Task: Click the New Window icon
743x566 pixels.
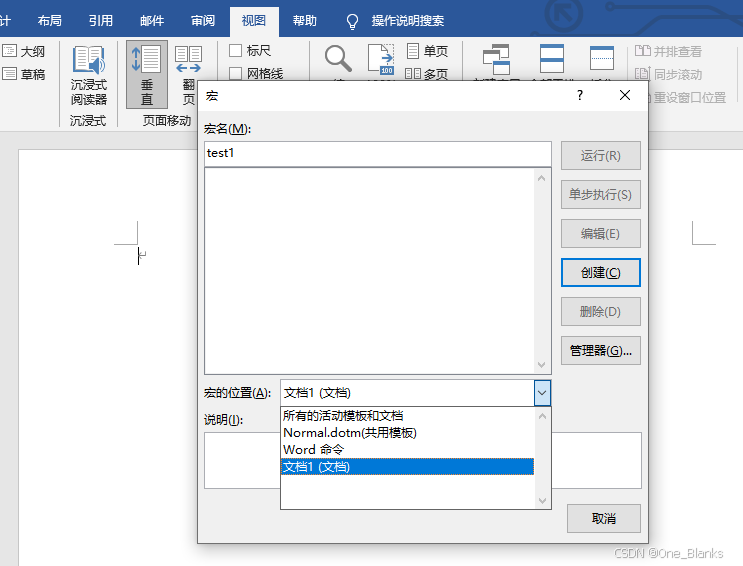Action: [496, 60]
